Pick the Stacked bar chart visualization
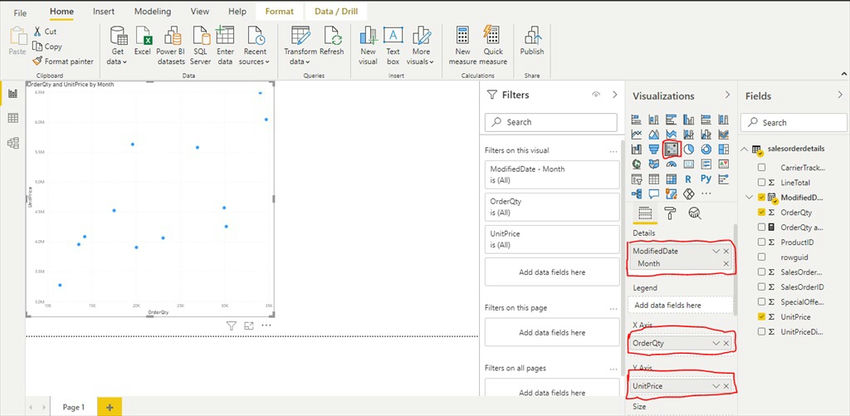 [x=636, y=119]
